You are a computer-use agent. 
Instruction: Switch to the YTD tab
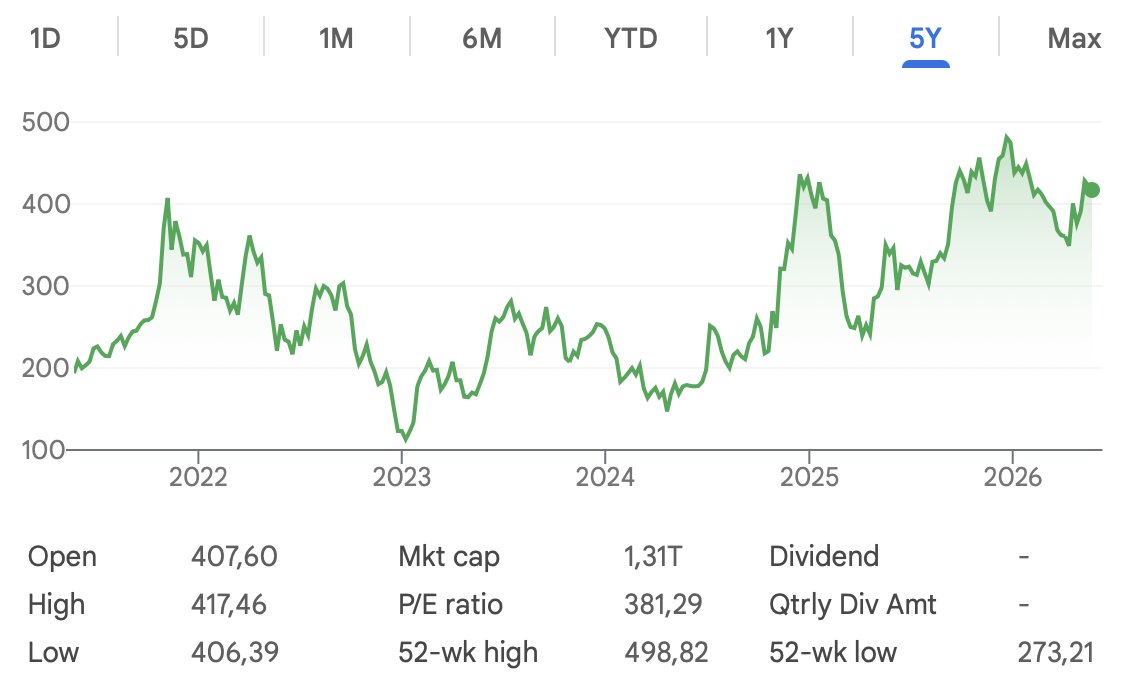tap(631, 38)
